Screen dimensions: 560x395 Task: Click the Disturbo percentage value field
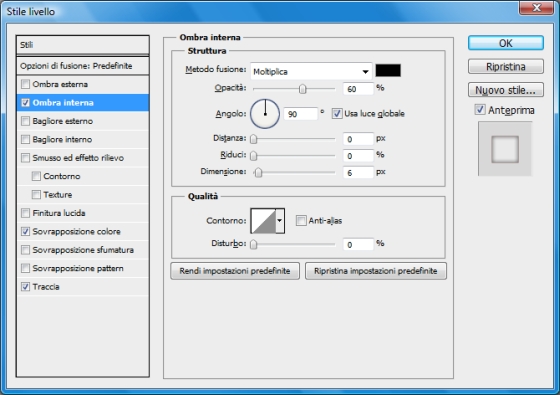pos(358,244)
